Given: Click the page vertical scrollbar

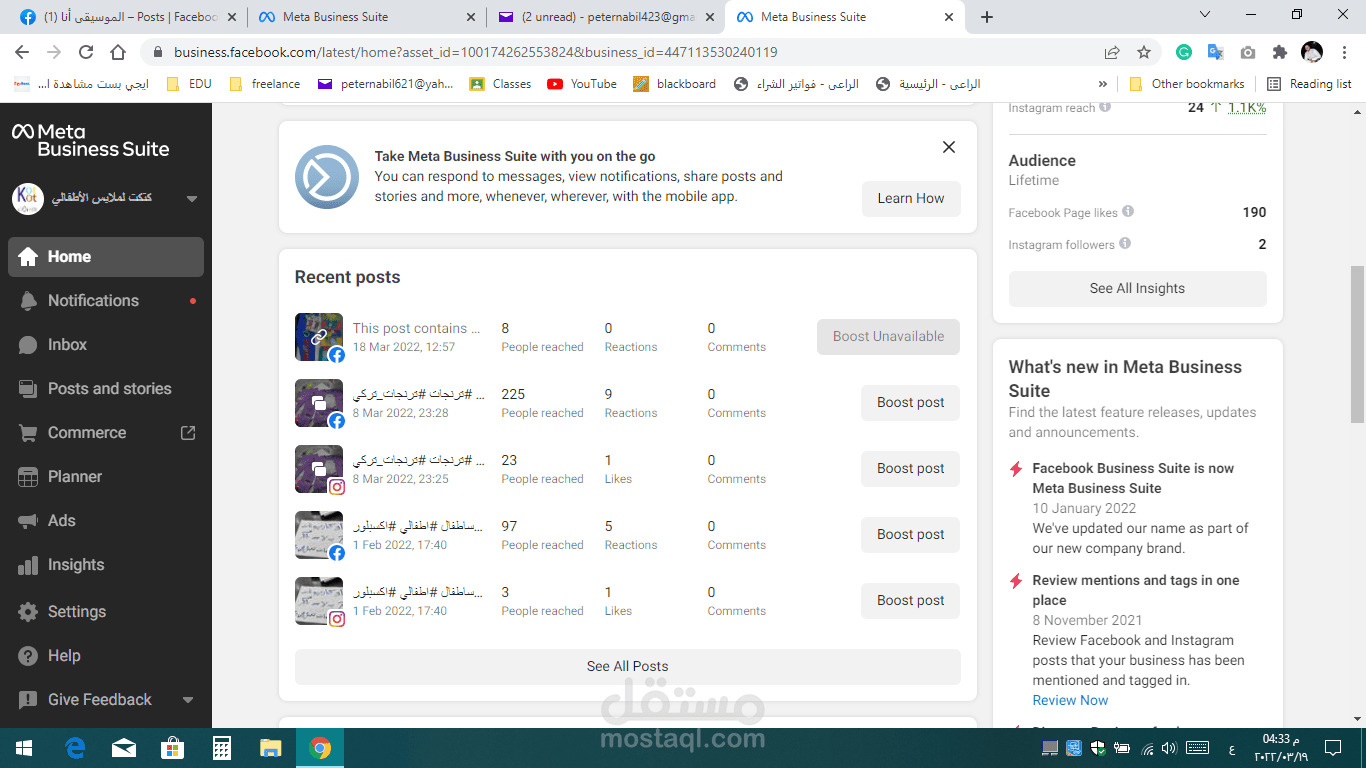Looking at the screenshot, I should pyautogui.click(x=1357, y=344).
